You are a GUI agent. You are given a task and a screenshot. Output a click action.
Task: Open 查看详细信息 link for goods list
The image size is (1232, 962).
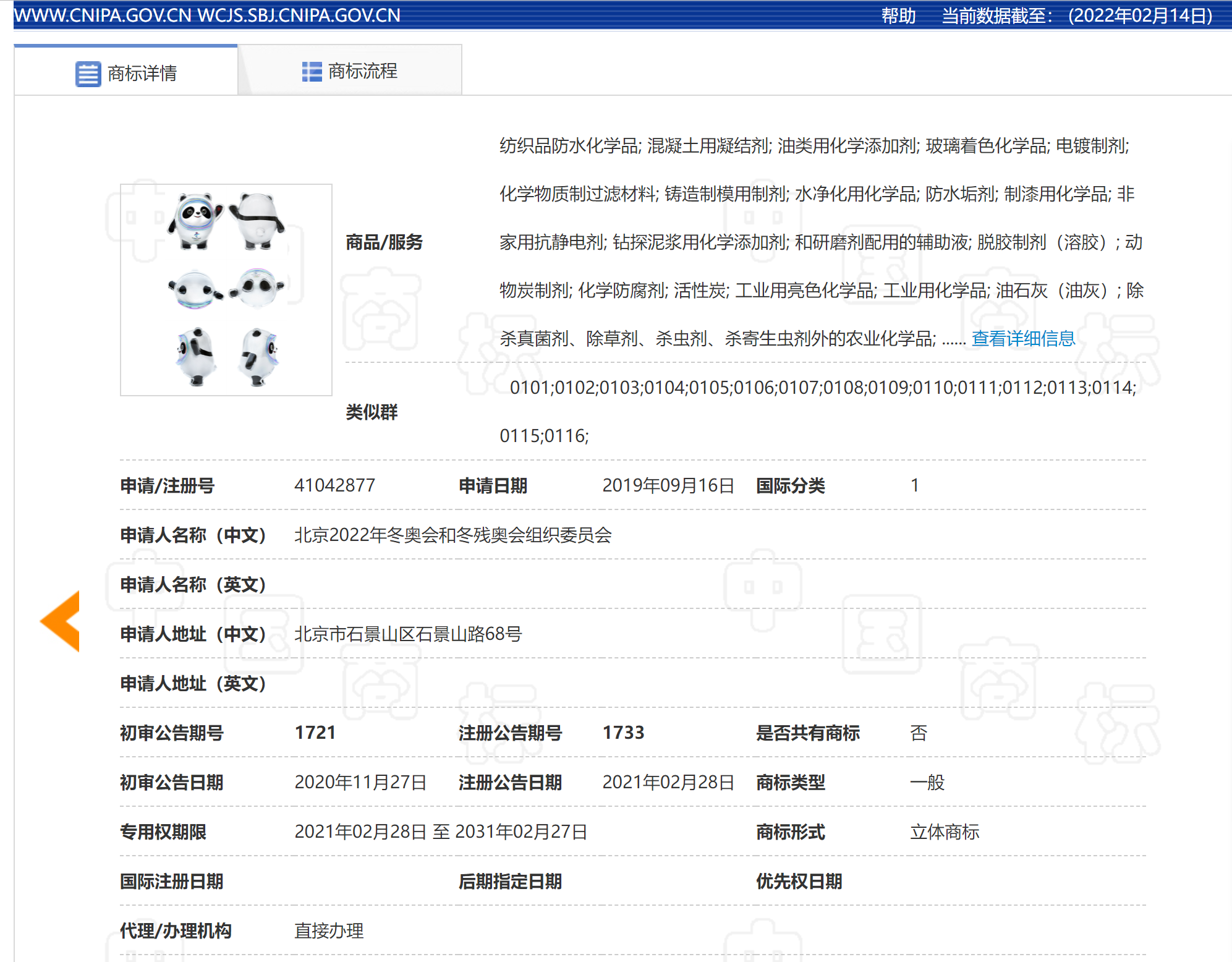click(1023, 338)
